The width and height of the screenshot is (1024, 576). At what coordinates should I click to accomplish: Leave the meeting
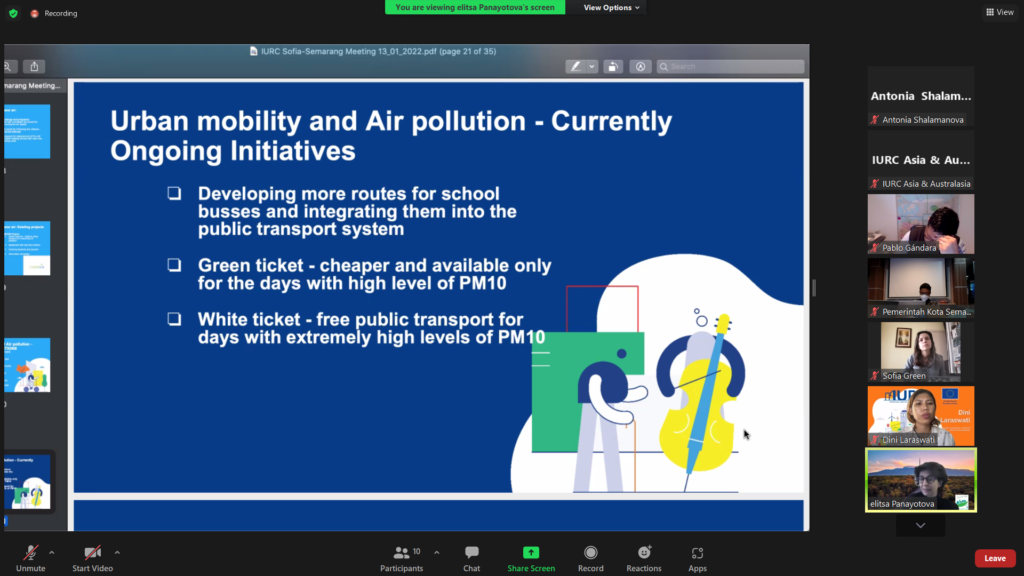tap(994, 558)
